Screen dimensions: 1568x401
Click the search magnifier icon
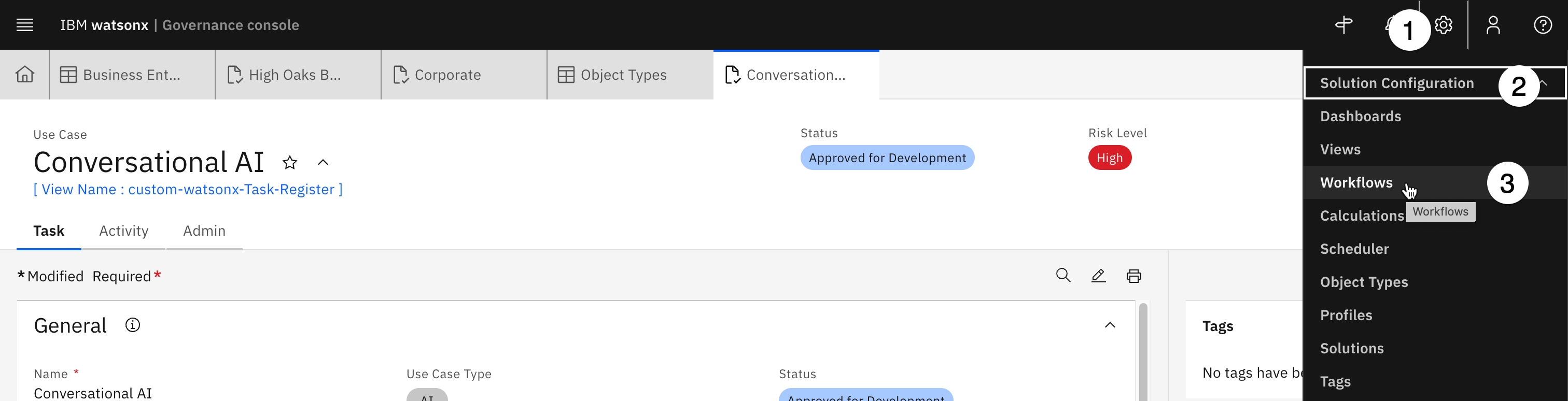click(1063, 276)
